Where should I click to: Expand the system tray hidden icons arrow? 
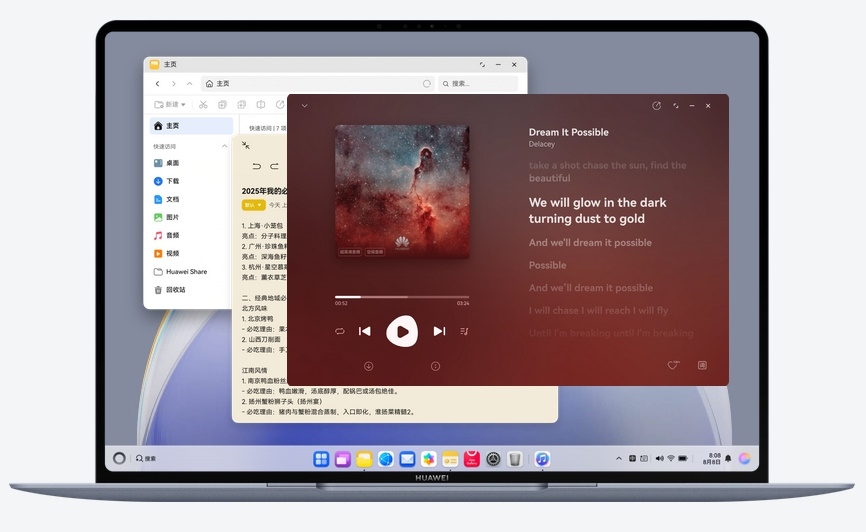619,458
